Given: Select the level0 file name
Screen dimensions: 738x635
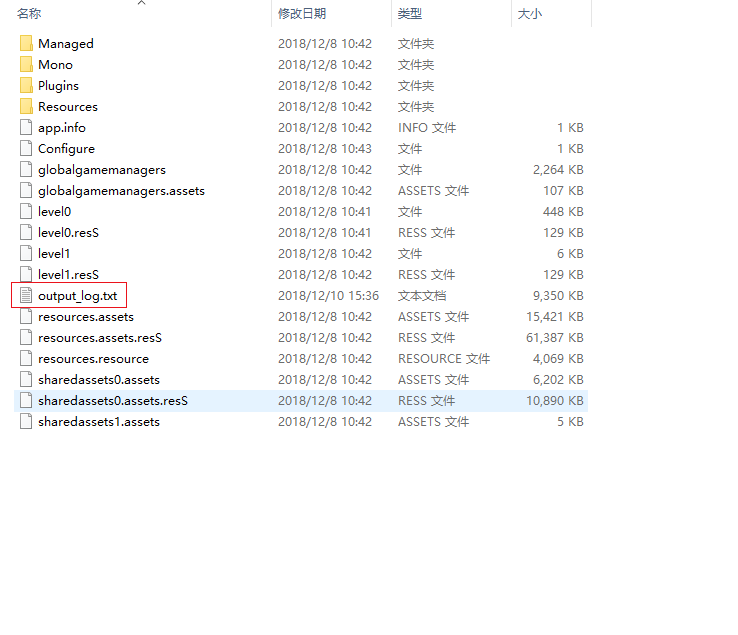Looking at the screenshot, I should click(x=55, y=212).
